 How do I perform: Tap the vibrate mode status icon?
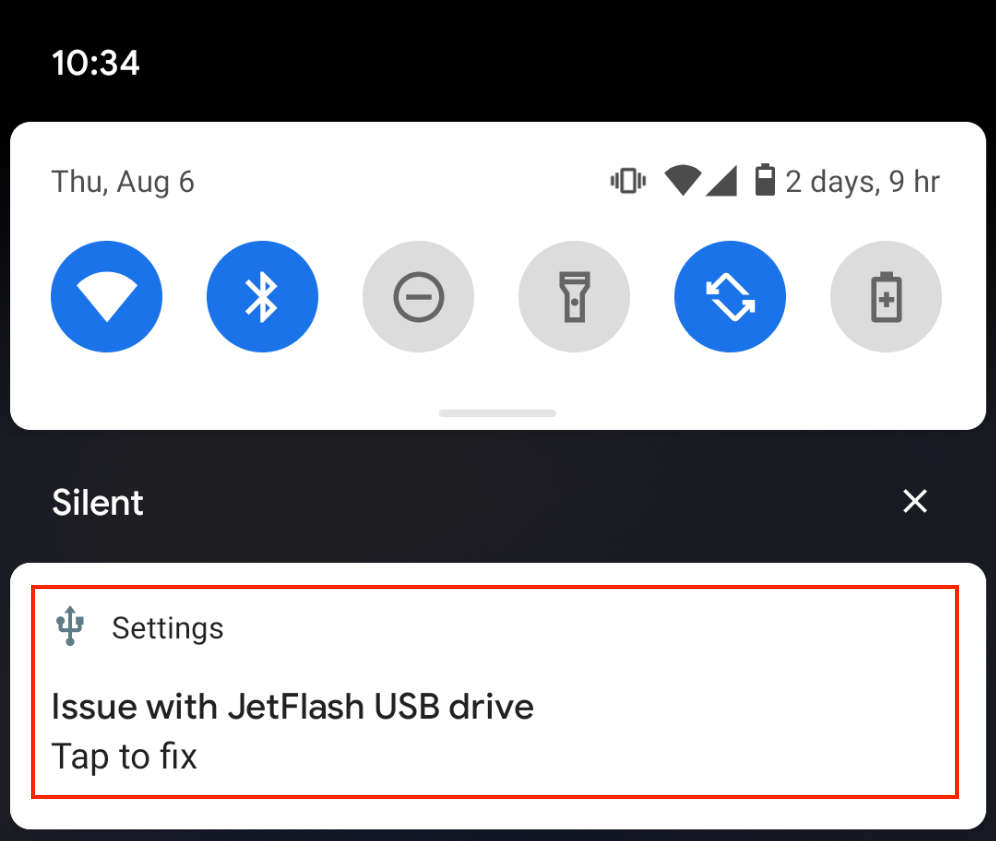click(x=628, y=181)
